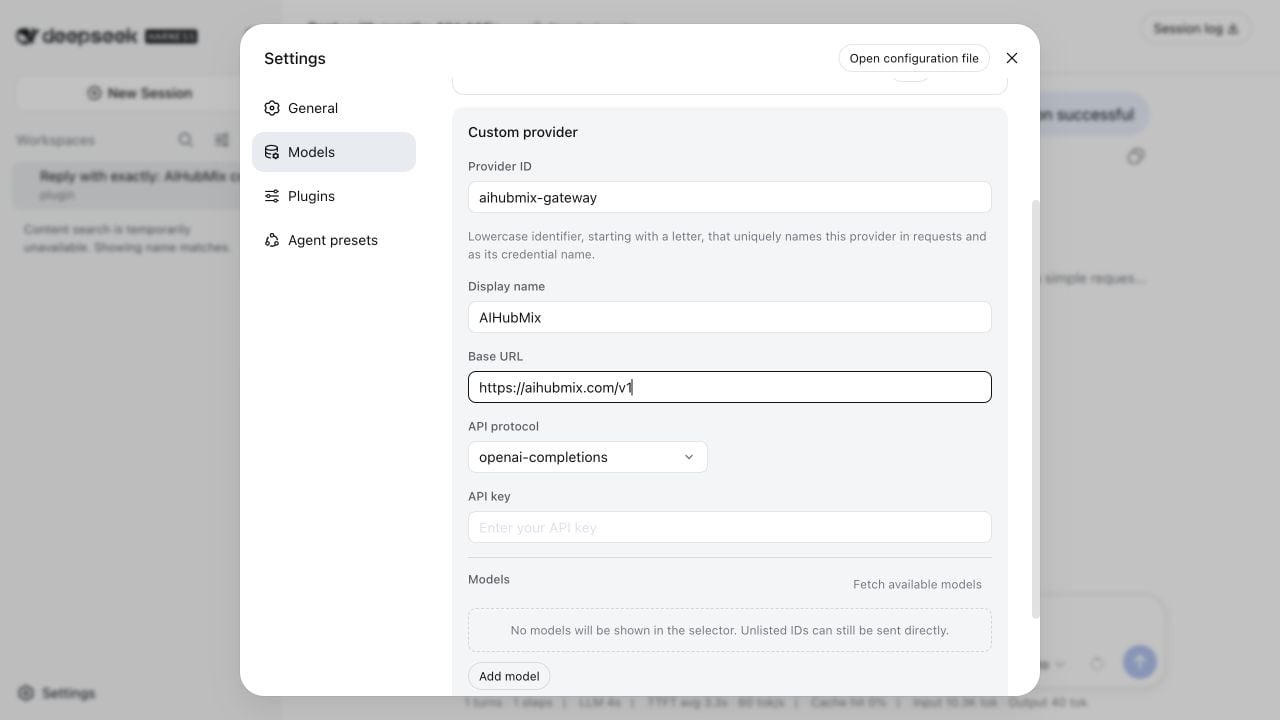
Task: Click the 'Content search is temporarily unavailable' message
Action: (x=127, y=238)
